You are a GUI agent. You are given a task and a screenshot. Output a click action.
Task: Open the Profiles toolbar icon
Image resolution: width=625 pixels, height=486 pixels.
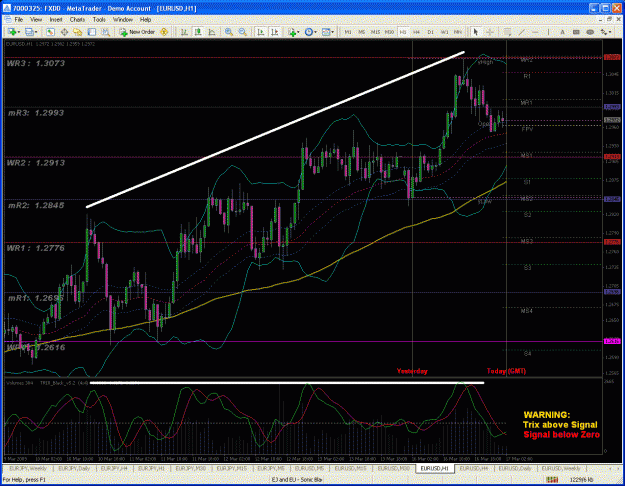point(29,32)
